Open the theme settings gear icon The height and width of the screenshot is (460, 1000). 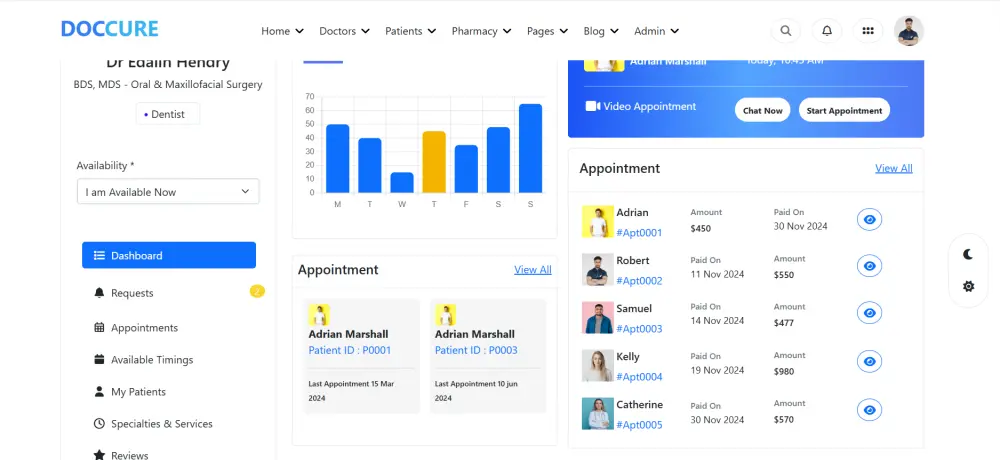(x=968, y=286)
